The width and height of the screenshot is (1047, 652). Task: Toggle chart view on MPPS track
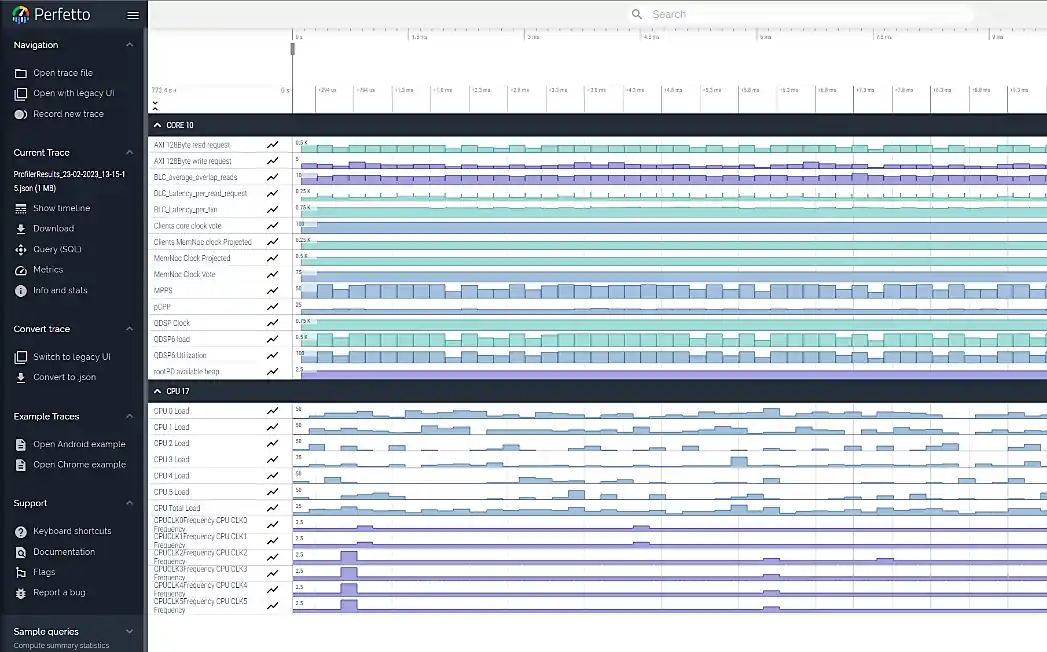273,290
